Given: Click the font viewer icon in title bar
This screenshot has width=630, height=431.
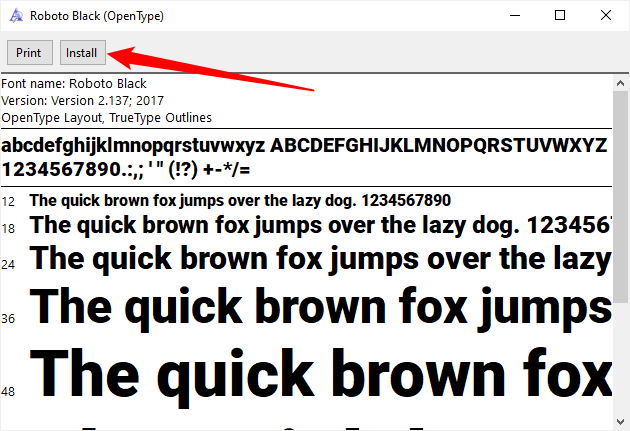Looking at the screenshot, I should click(14, 16).
